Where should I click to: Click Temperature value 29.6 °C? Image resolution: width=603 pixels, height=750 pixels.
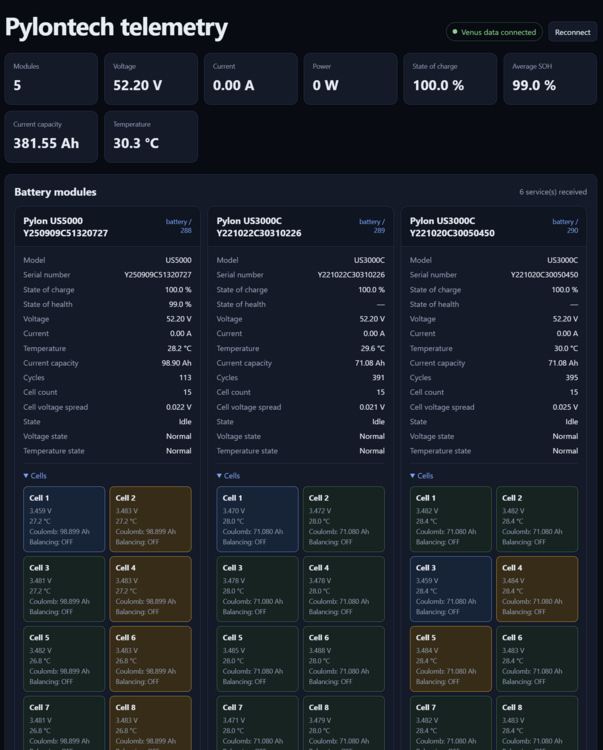[x=373, y=348]
